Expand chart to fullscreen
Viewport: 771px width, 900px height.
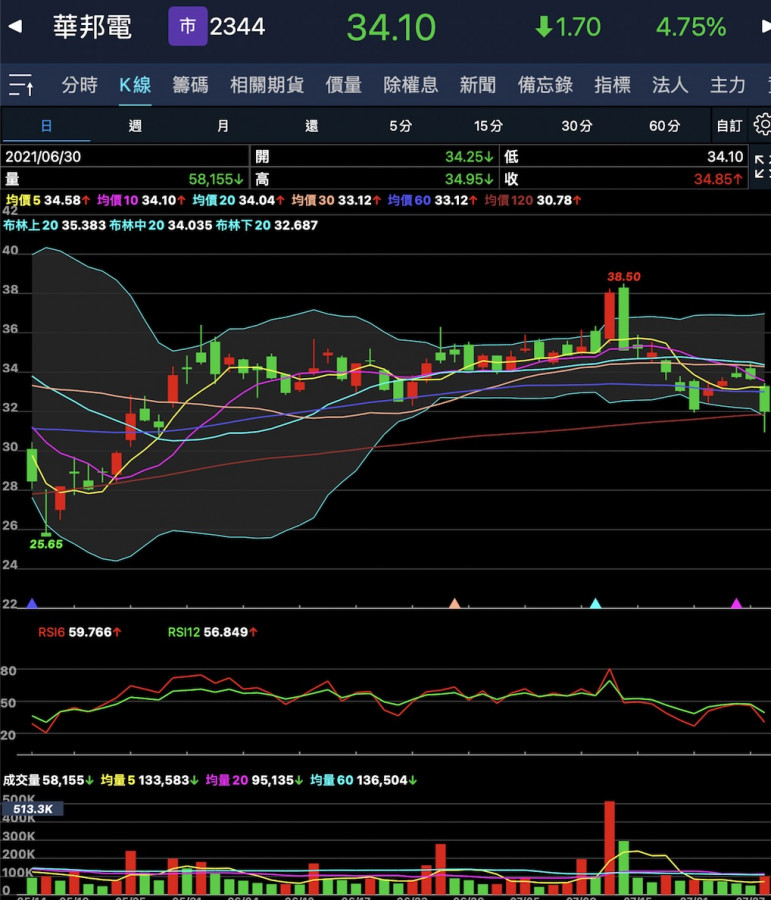click(x=761, y=166)
